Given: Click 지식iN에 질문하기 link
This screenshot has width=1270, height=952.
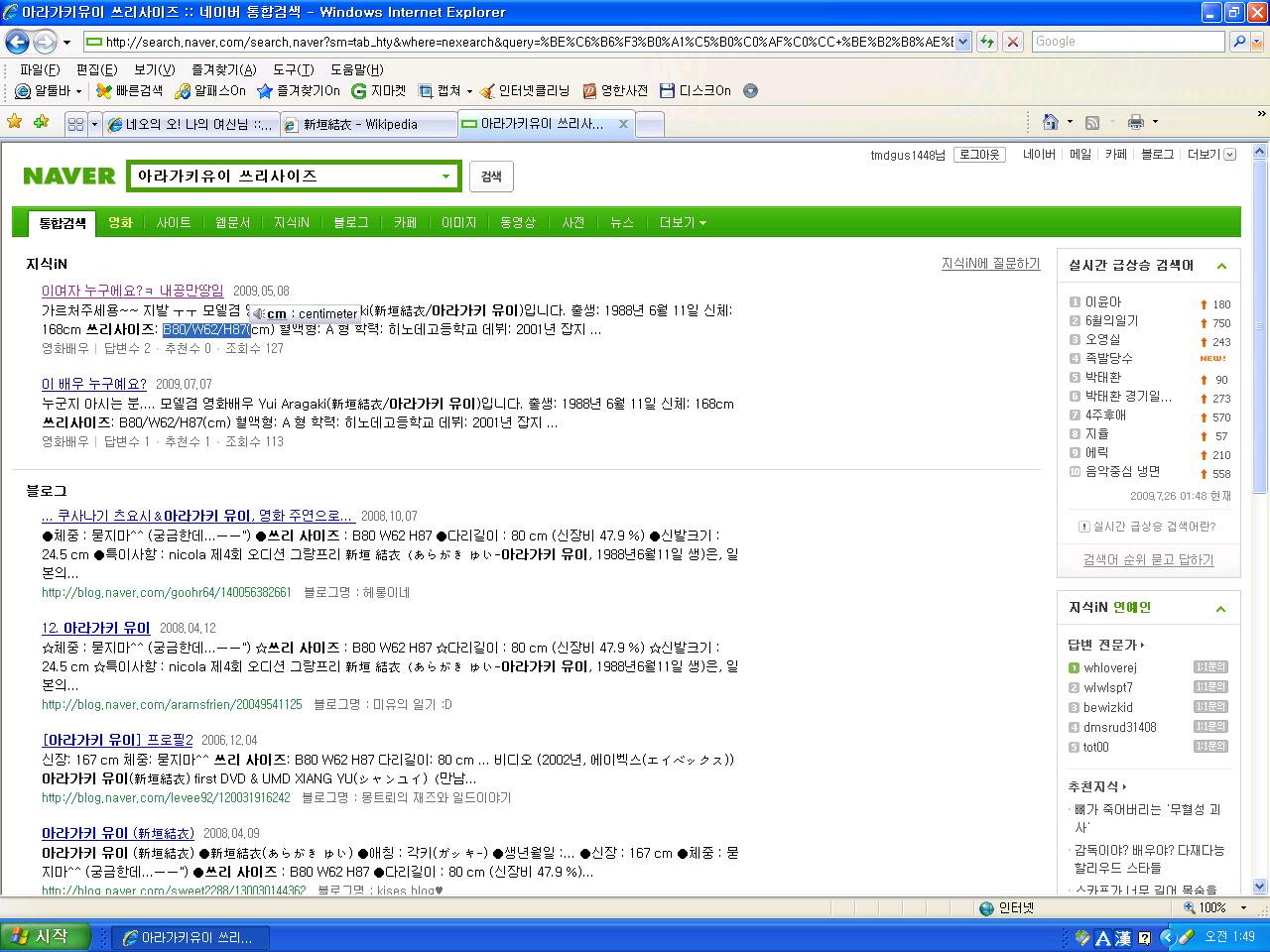Looking at the screenshot, I should [x=990, y=263].
